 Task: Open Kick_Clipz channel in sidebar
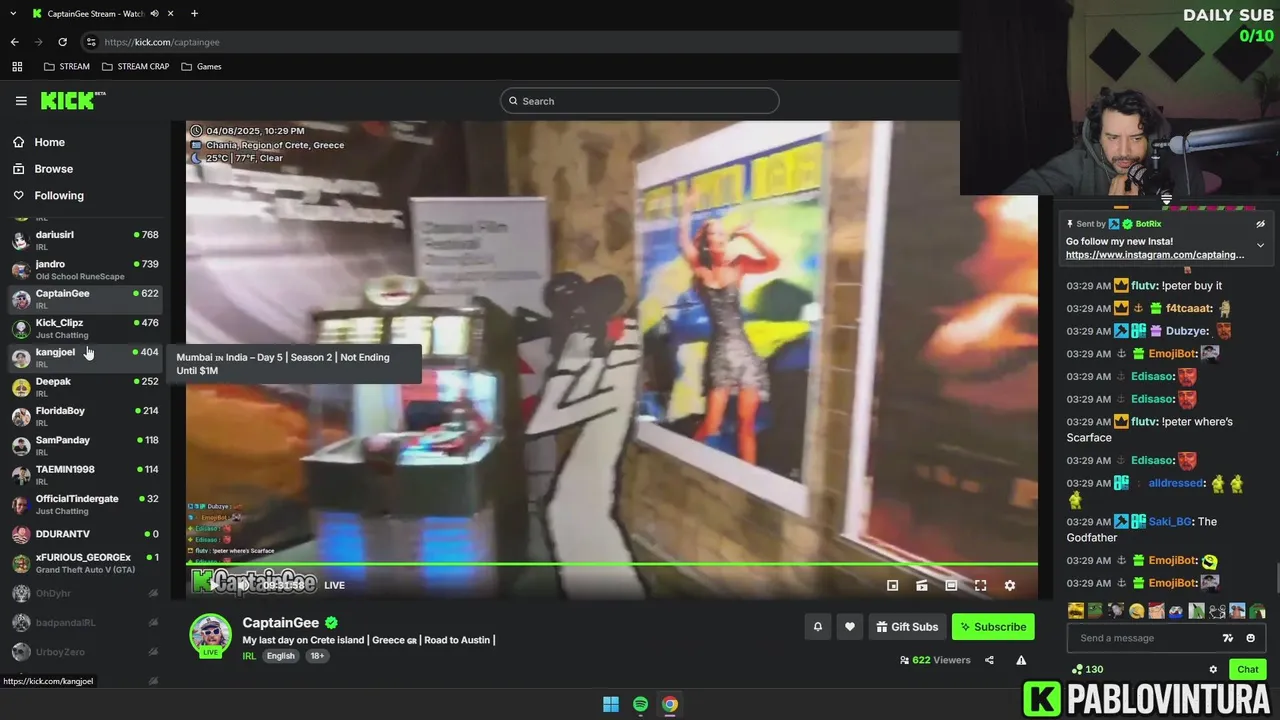click(85, 328)
